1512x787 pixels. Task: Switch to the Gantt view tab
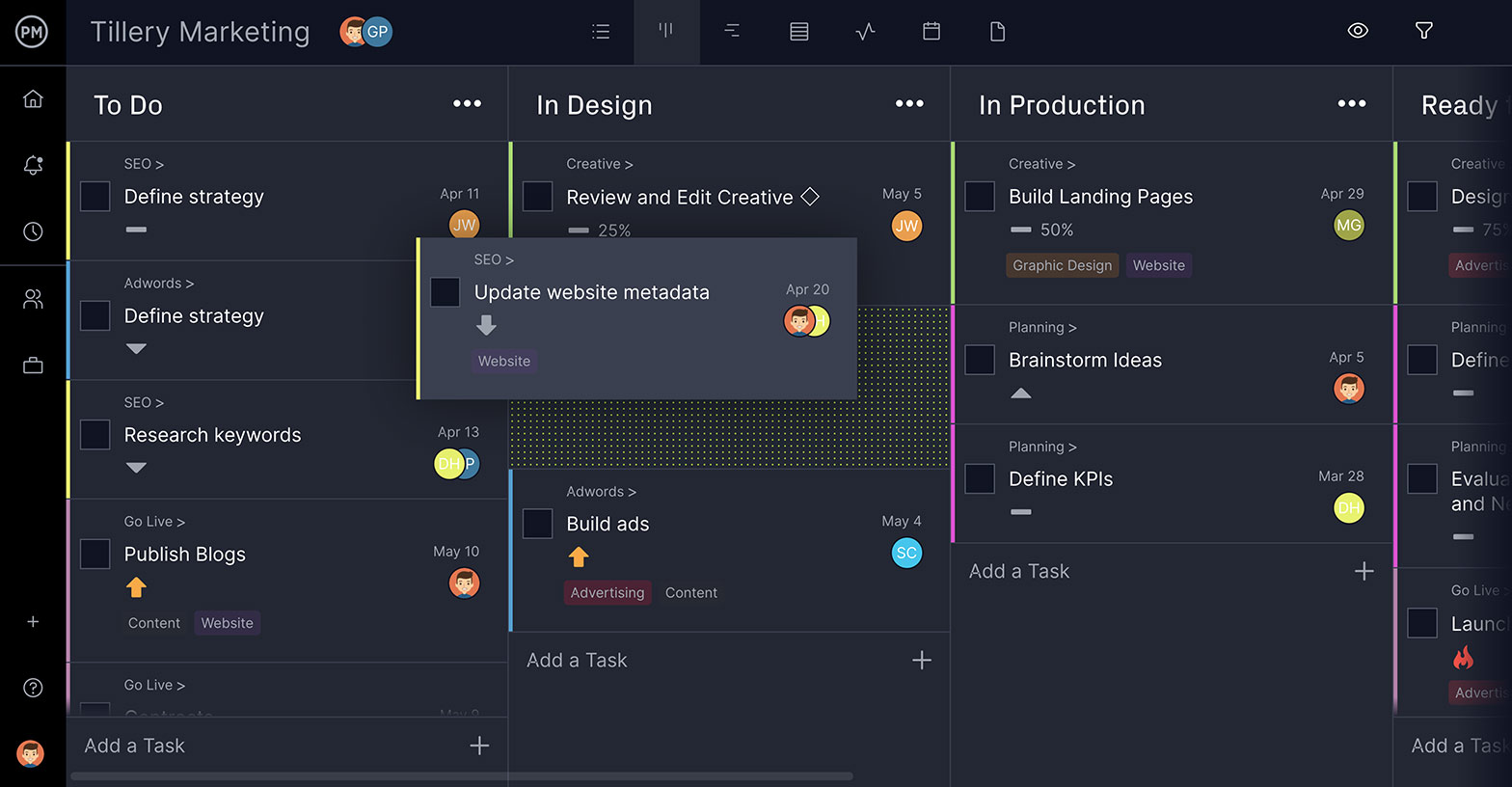click(732, 32)
